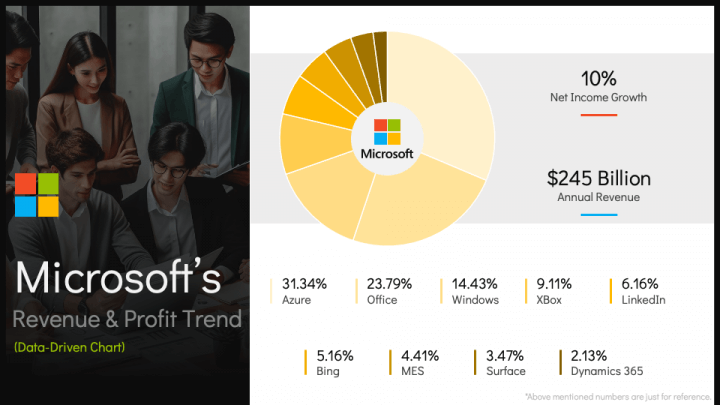Select the Windows pie slice at lower left
The image size is (720, 405).
[331, 195]
